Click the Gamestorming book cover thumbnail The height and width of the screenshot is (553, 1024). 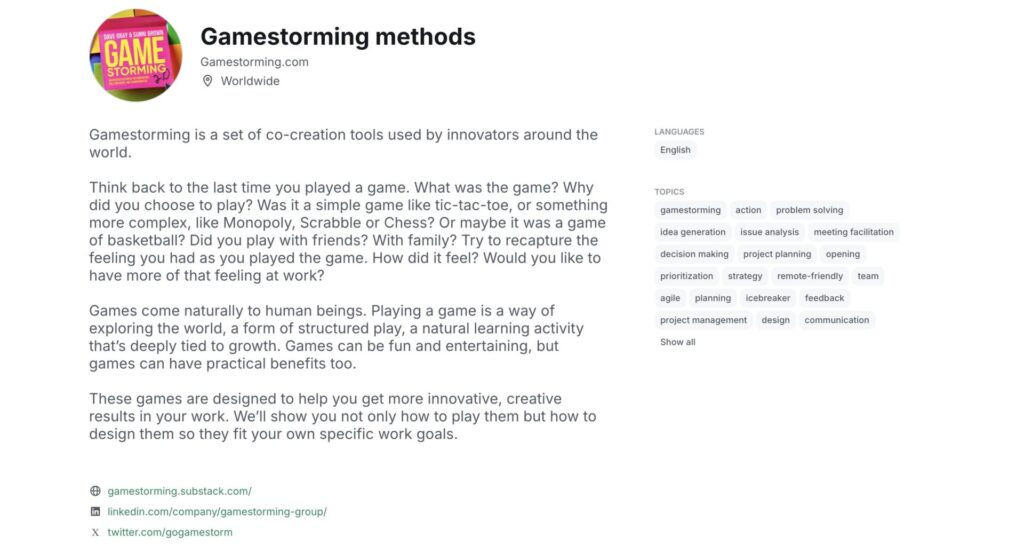pyautogui.click(x=136, y=55)
